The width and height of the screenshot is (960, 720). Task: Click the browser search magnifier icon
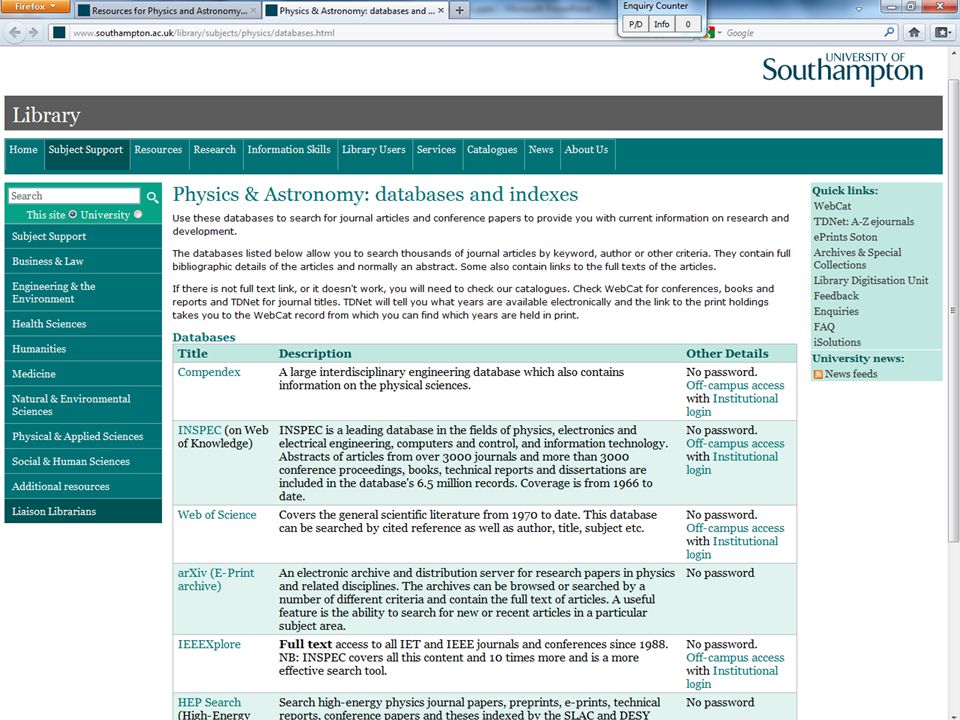coord(889,32)
